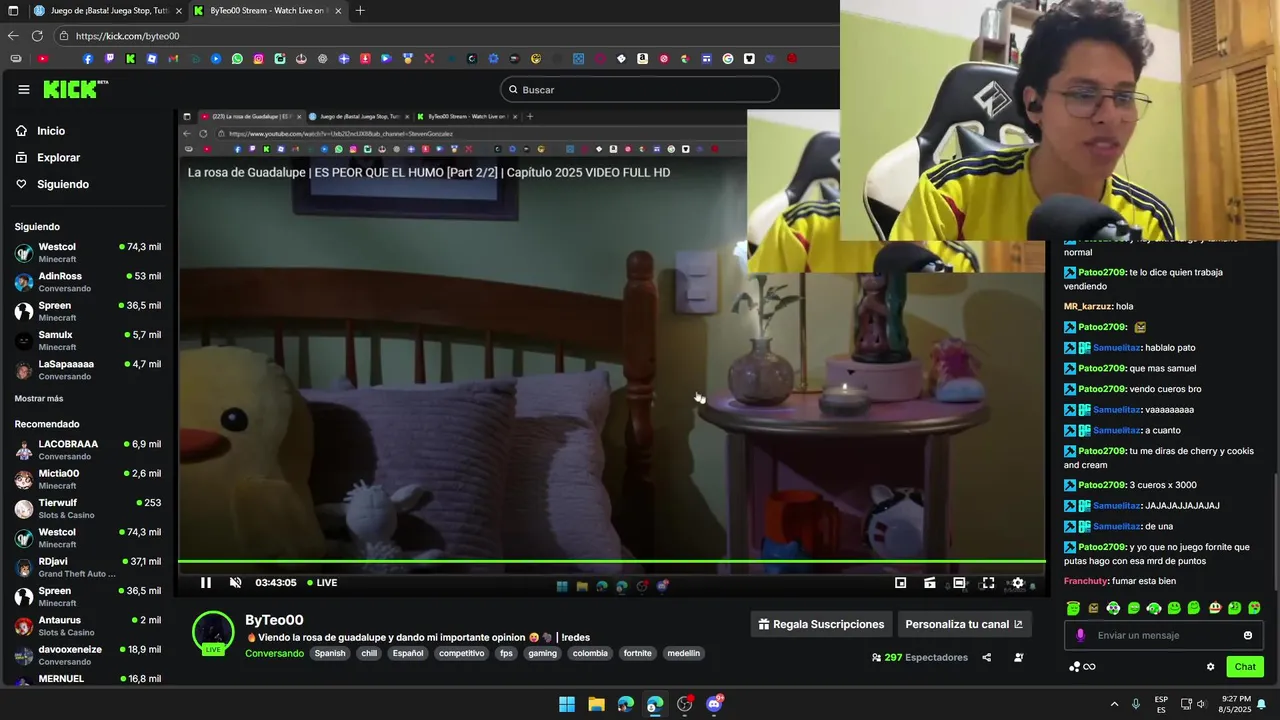Open LACOBRAAA recommended channel
1280x720 pixels.
point(88,450)
